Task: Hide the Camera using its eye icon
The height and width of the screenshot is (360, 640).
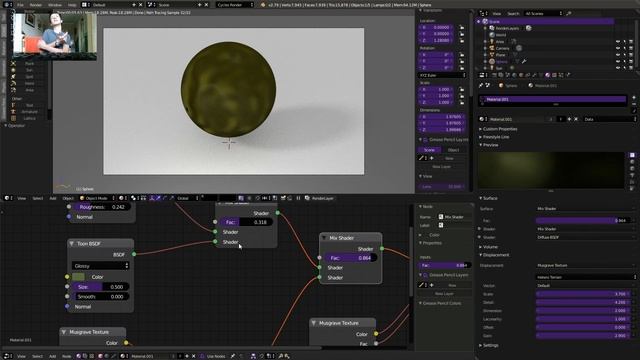Action: click(x=618, y=48)
